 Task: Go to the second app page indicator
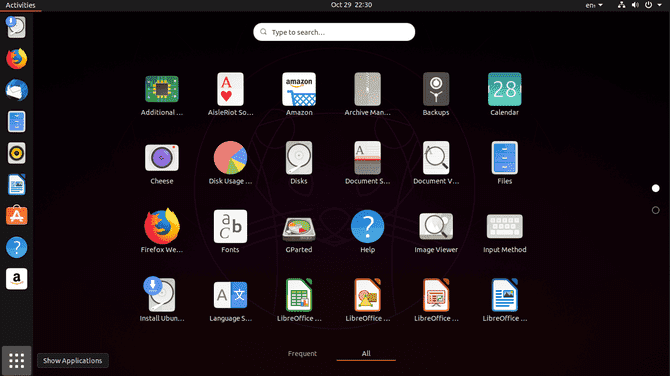[655, 210]
